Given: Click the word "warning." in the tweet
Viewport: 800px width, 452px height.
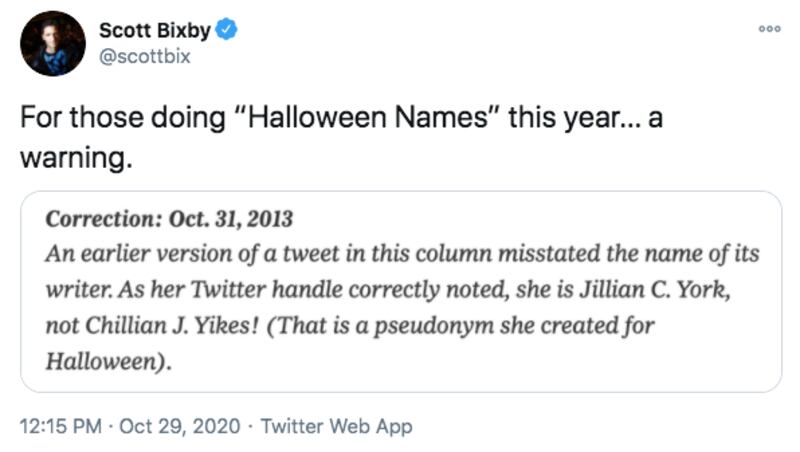Looking at the screenshot, I should (76, 157).
